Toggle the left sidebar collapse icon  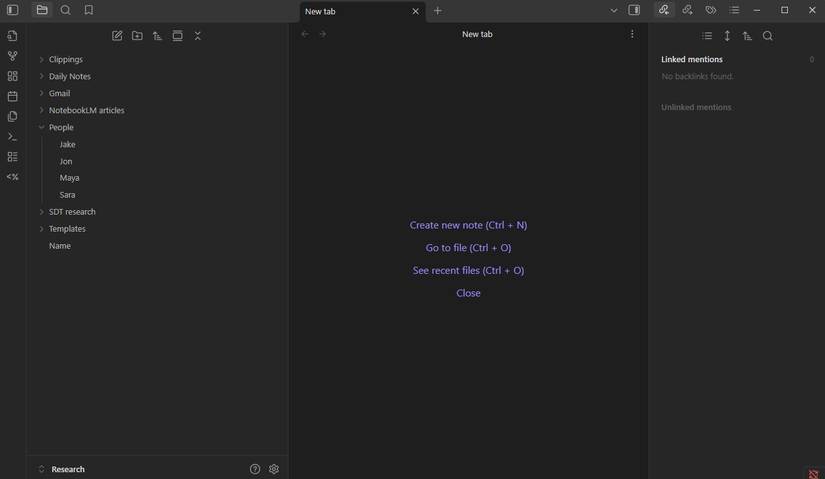click(x=13, y=10)
